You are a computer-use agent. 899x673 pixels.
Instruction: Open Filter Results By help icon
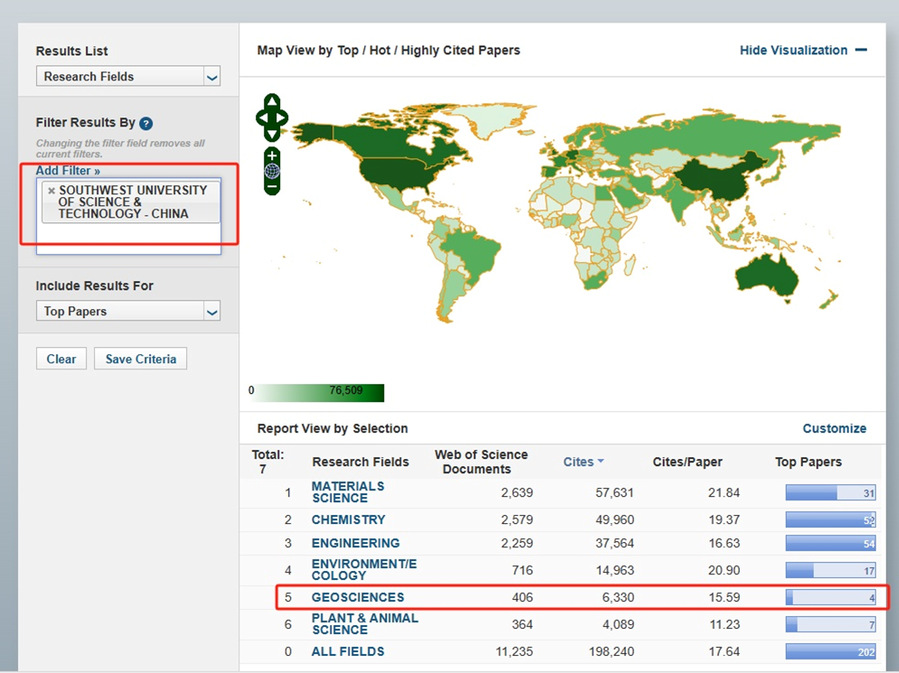(x=146, y=123)
